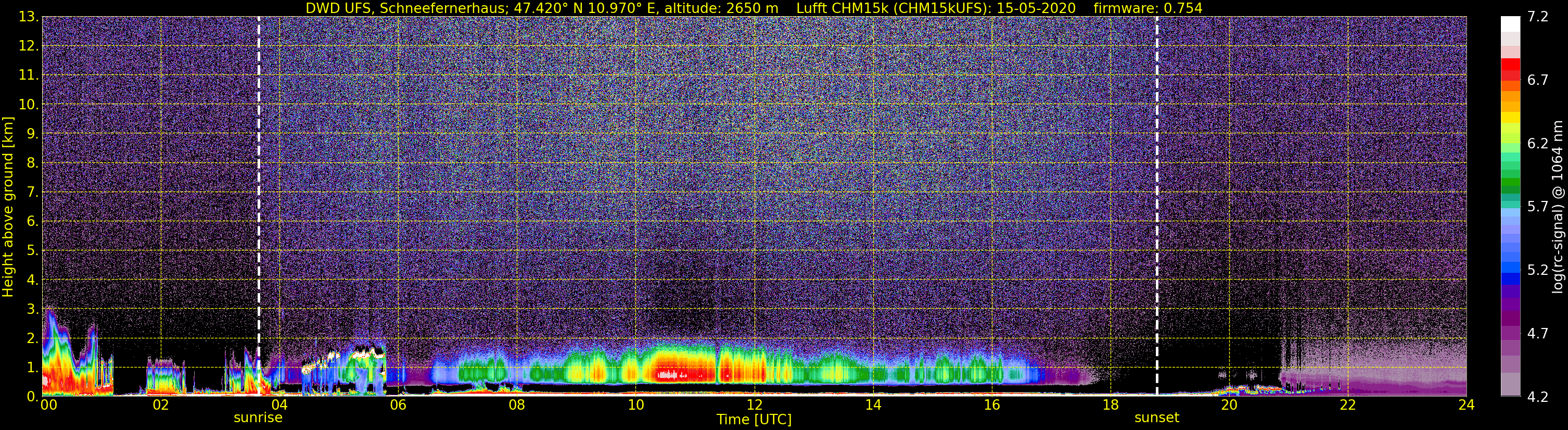Click the colorbar tick value 4.7
This screenshot has height=430, width=1568.
click(x=1538, y=333)
